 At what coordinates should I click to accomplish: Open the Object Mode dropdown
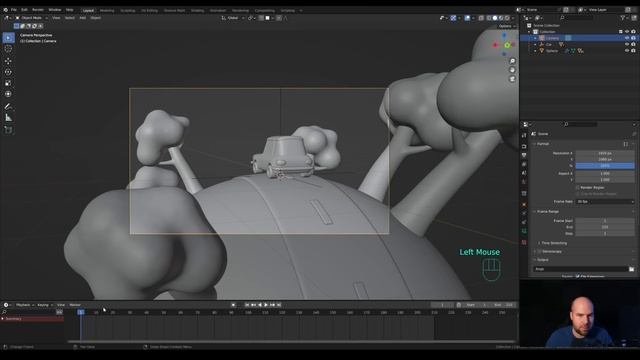point(32,18)
